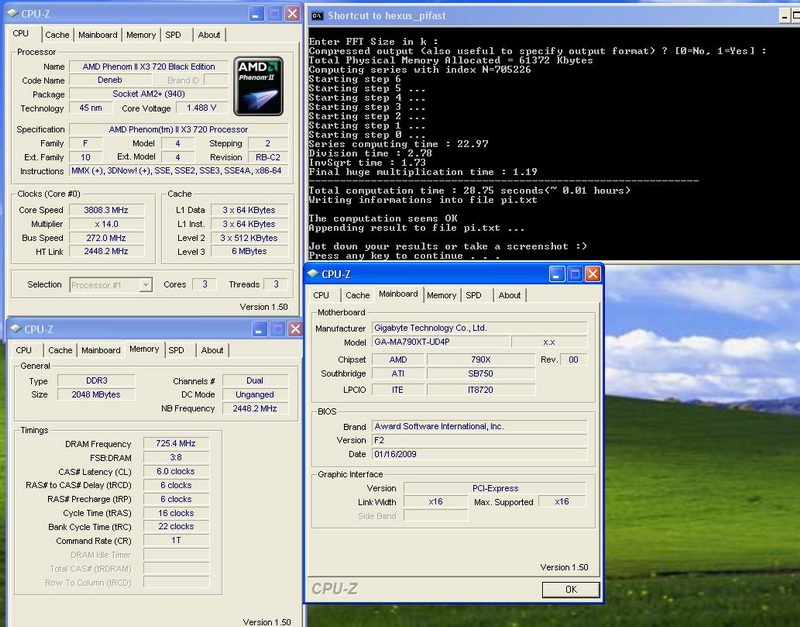Open Memory tab in Mainboard CPU-Z window
Image resolution: width=800 pixels, height=627 pixels.
[x=441, y=295]
